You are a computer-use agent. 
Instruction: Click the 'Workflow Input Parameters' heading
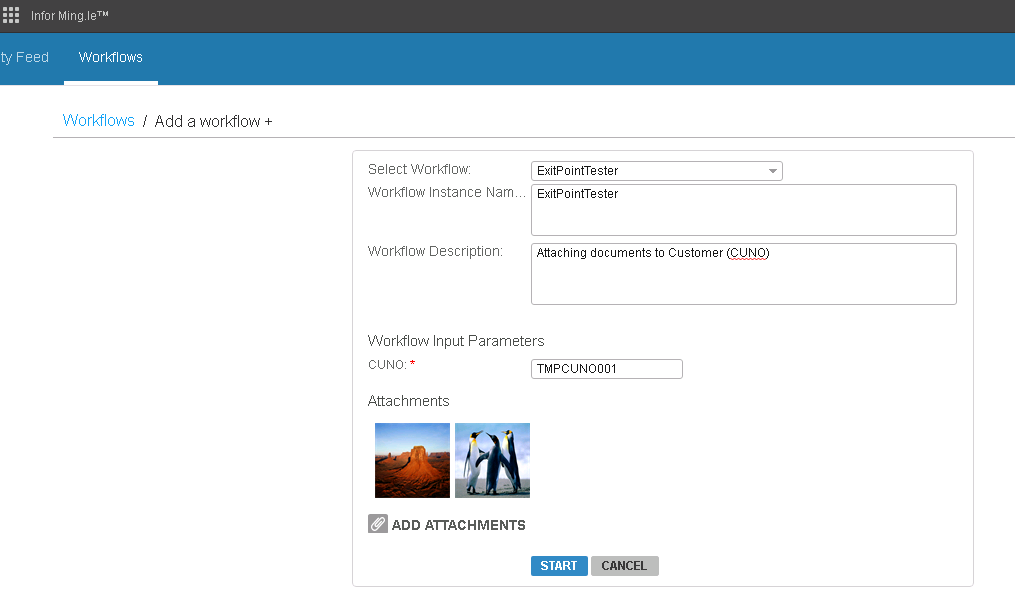456,341
